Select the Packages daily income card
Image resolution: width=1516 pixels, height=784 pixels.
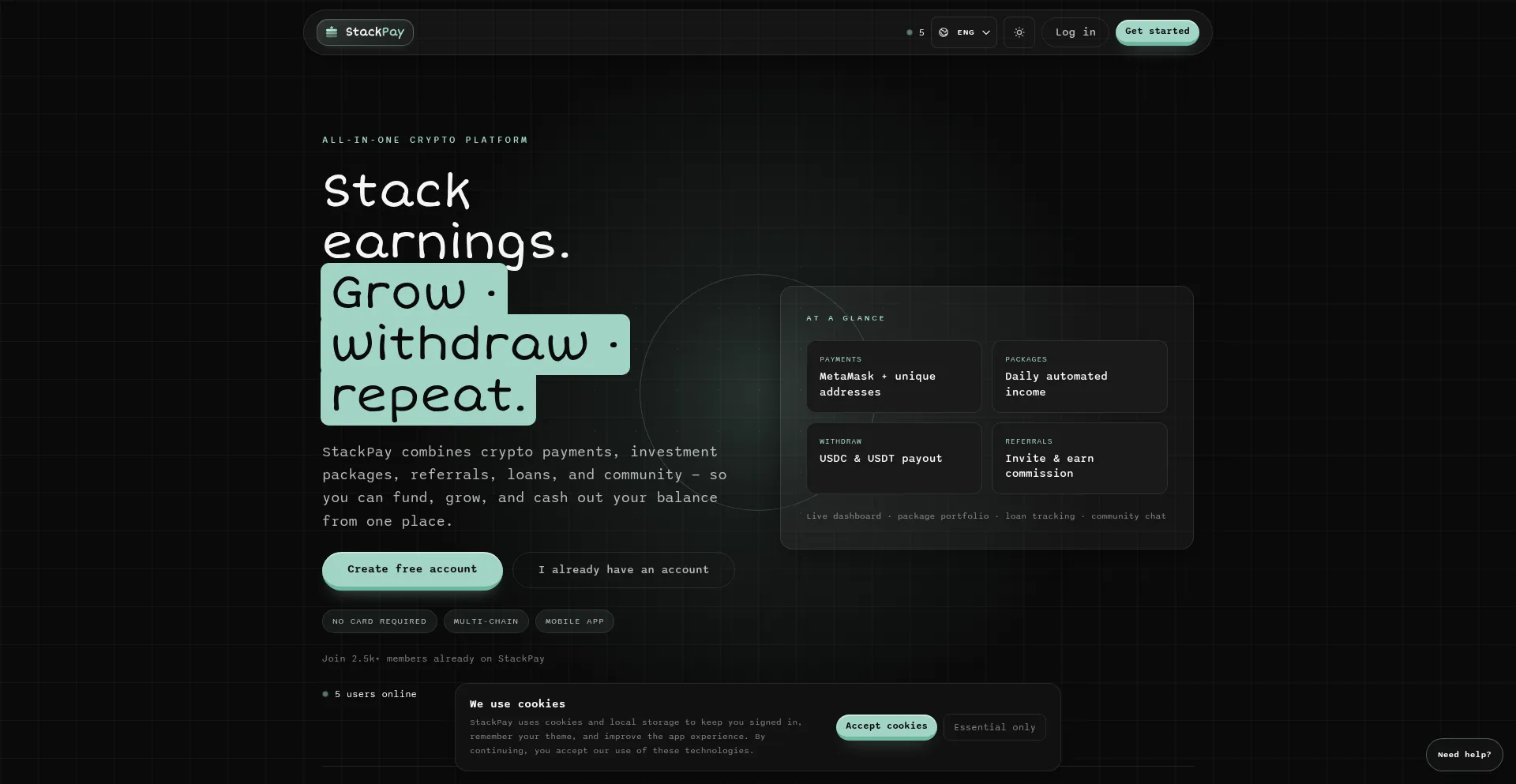point(1079,377)
